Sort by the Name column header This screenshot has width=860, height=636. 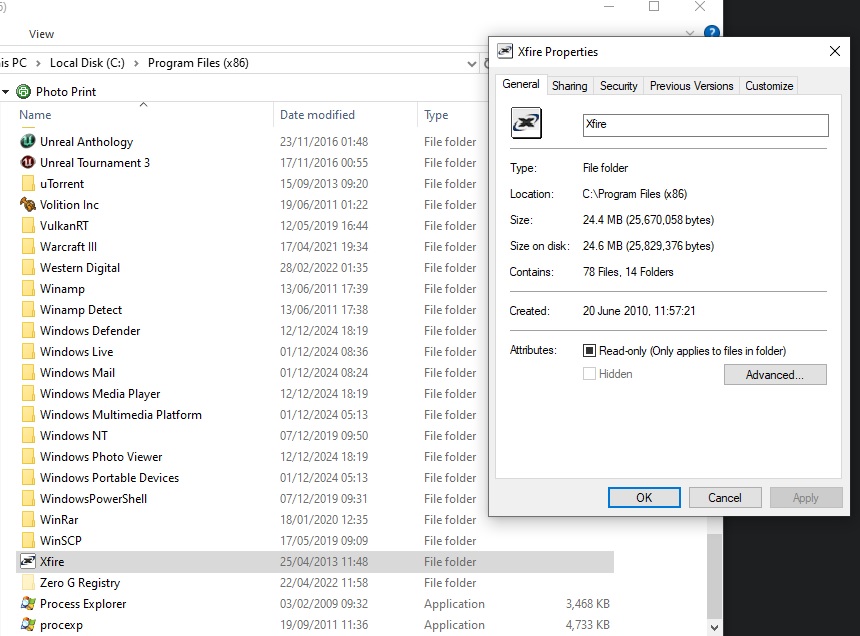[x=35, y=115]
